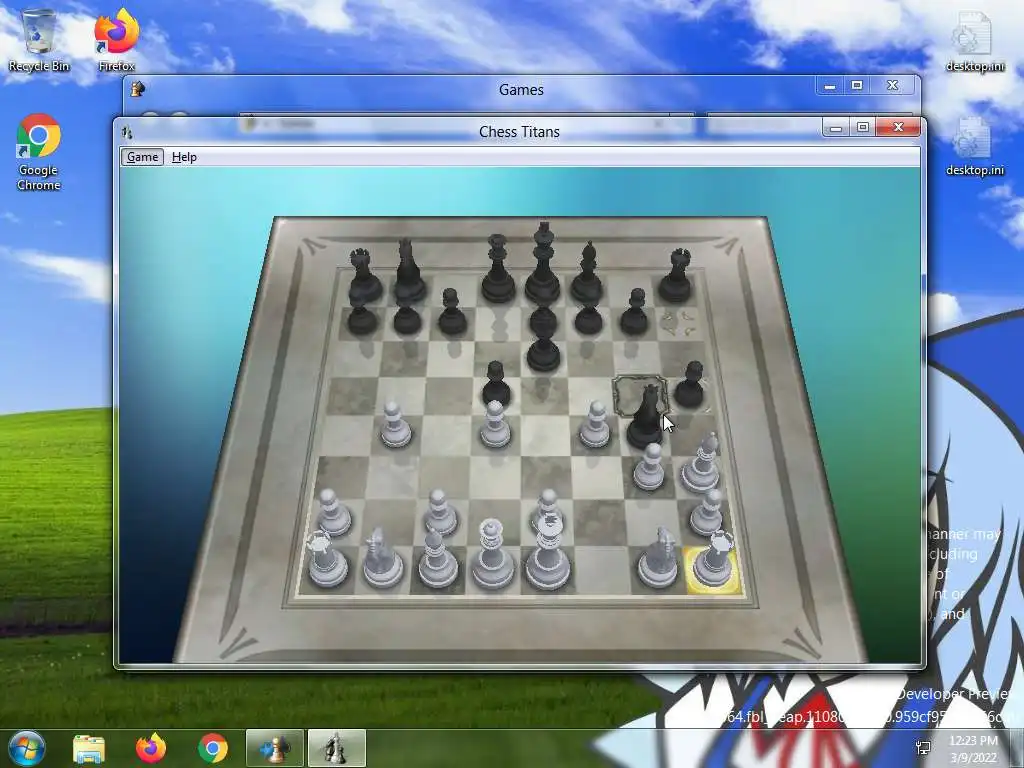This screenshot has height=768, width=1024.
Task: Open the Windows Start button
Action: click(x=25, y=748)
